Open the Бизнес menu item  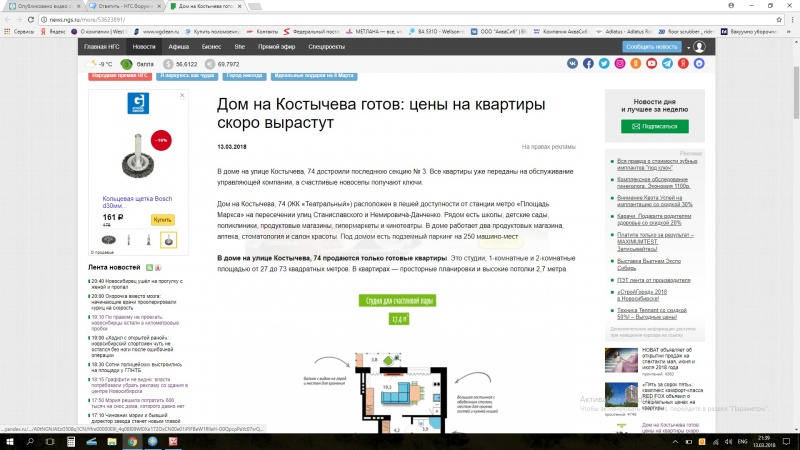click(x=211, y=46)
